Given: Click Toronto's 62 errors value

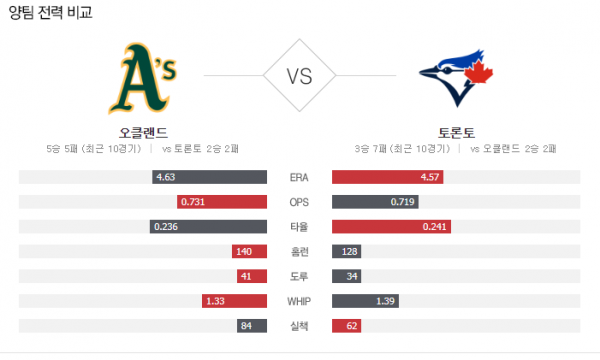Looking at the screenshot, I should 352,326.
